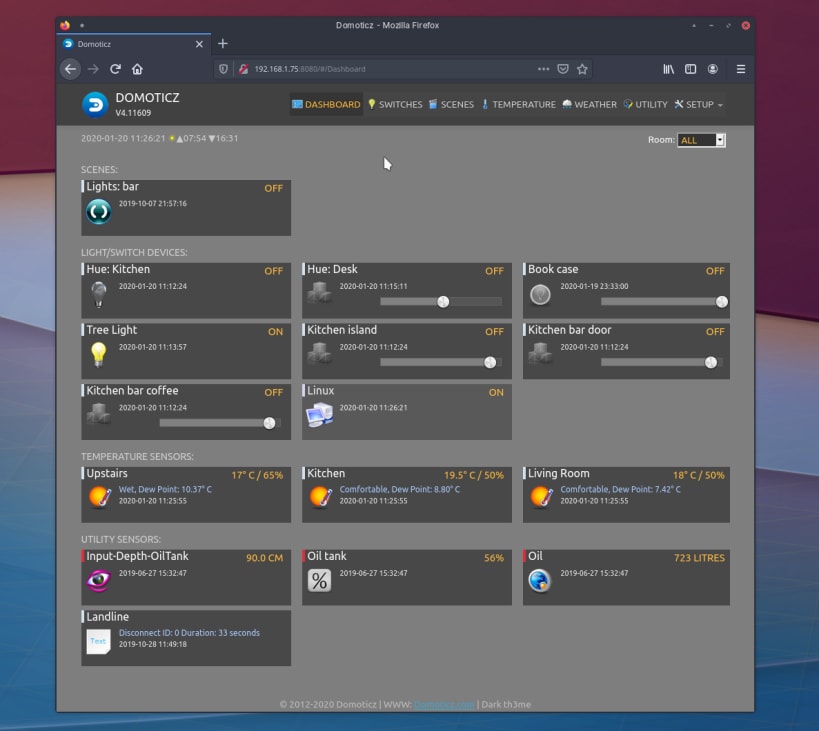Open the Room selector dropdown
819x731 pixels.
pyautogui.click(x=701, y=140)
